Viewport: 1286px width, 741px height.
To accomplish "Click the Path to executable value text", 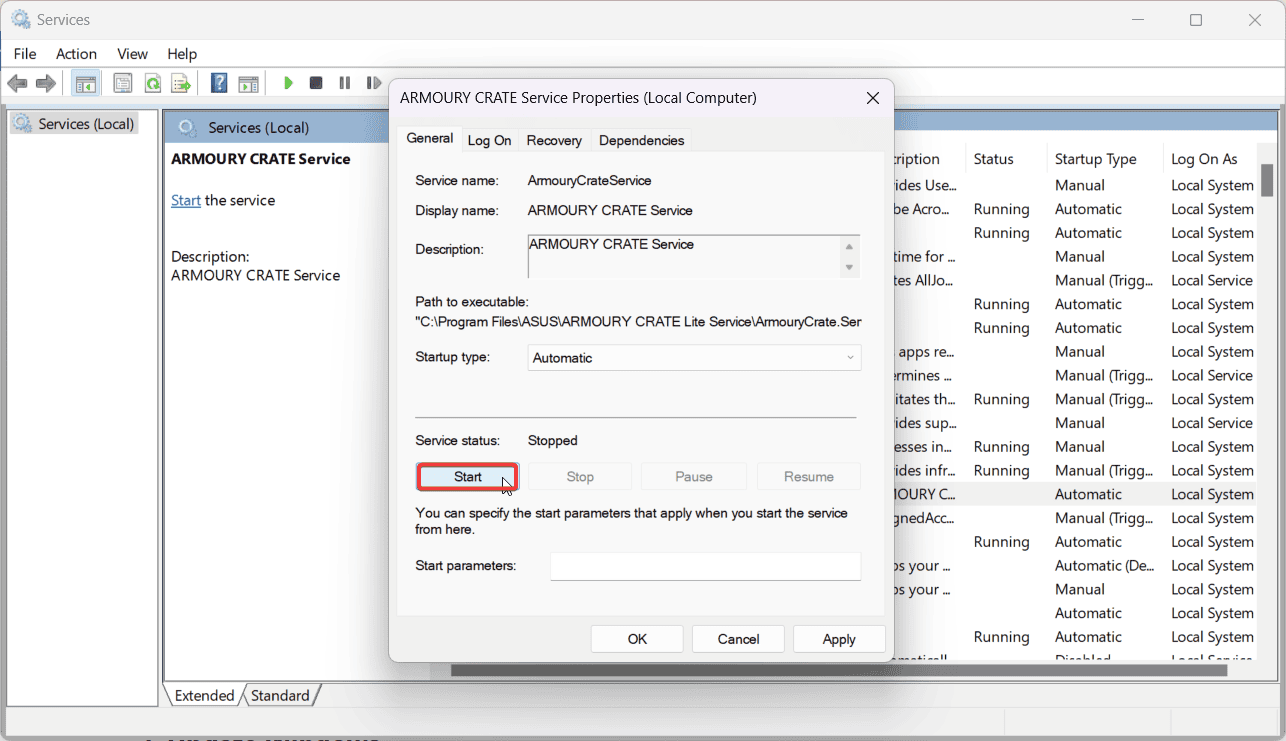I will [638, 322].
